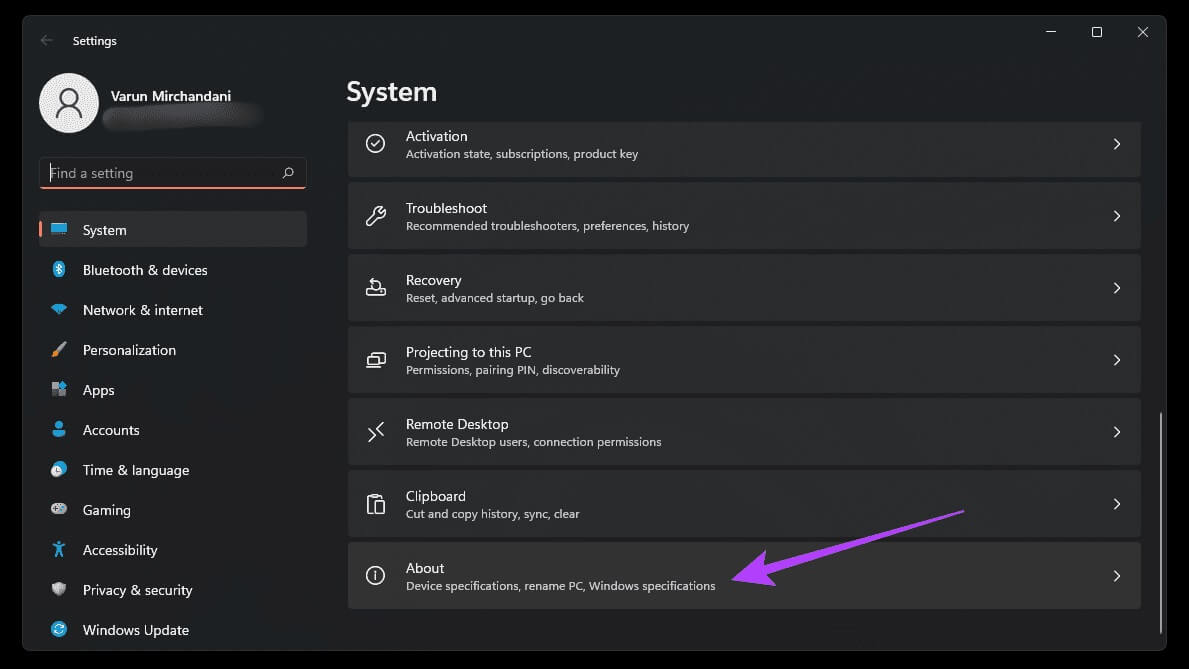Click the search magnifier icon

pos(288,173)
